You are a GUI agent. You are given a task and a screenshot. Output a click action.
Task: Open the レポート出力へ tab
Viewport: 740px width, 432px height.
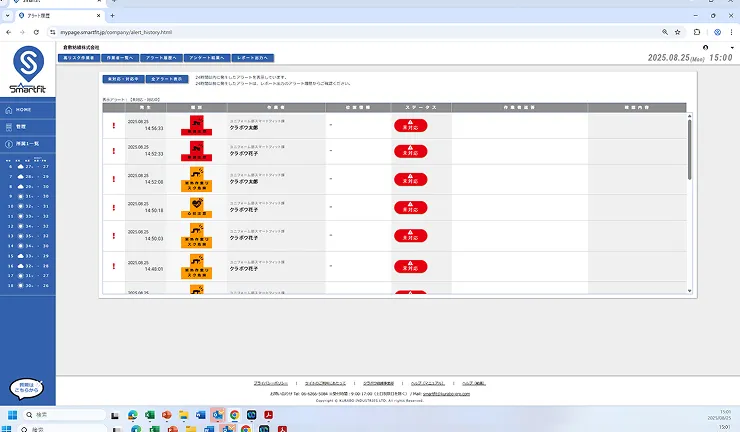[252, 58]
